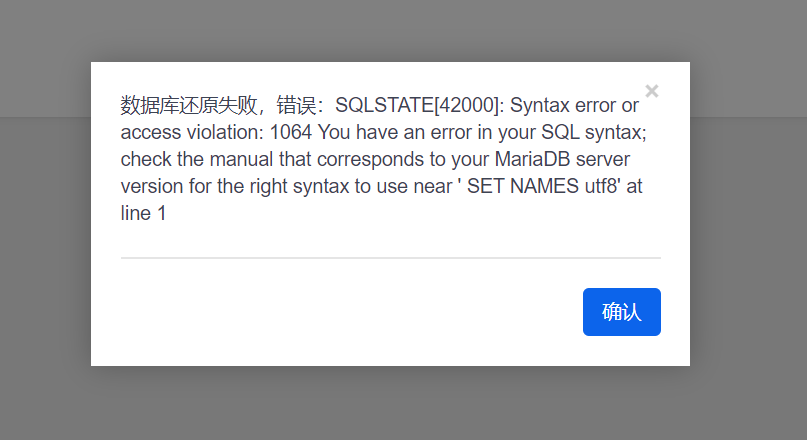
Task: Click the dimmed backdrop outside the dialog
Action: [x=45, y=250]
